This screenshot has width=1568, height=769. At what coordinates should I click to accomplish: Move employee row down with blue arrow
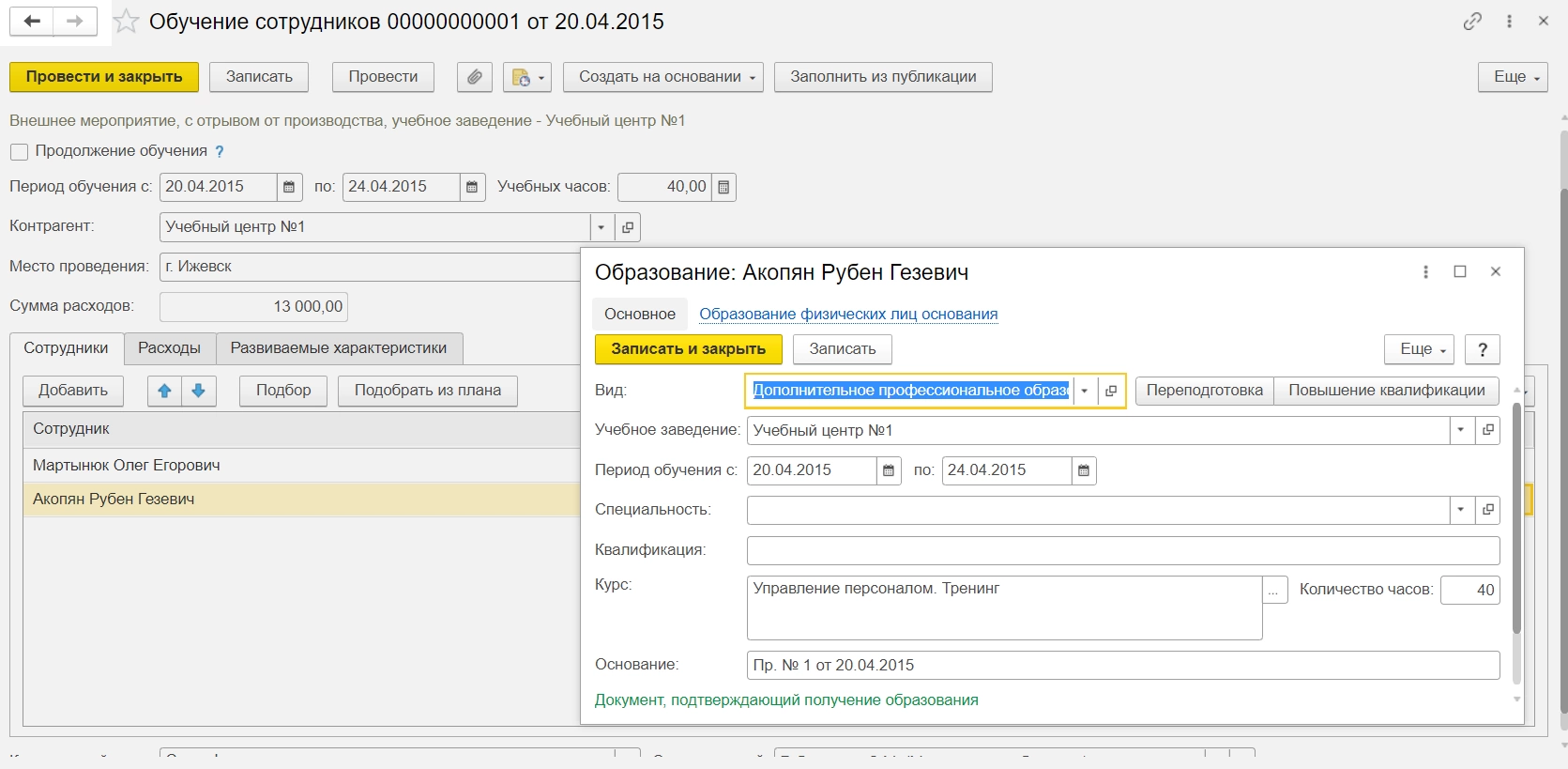pos(199,391)
